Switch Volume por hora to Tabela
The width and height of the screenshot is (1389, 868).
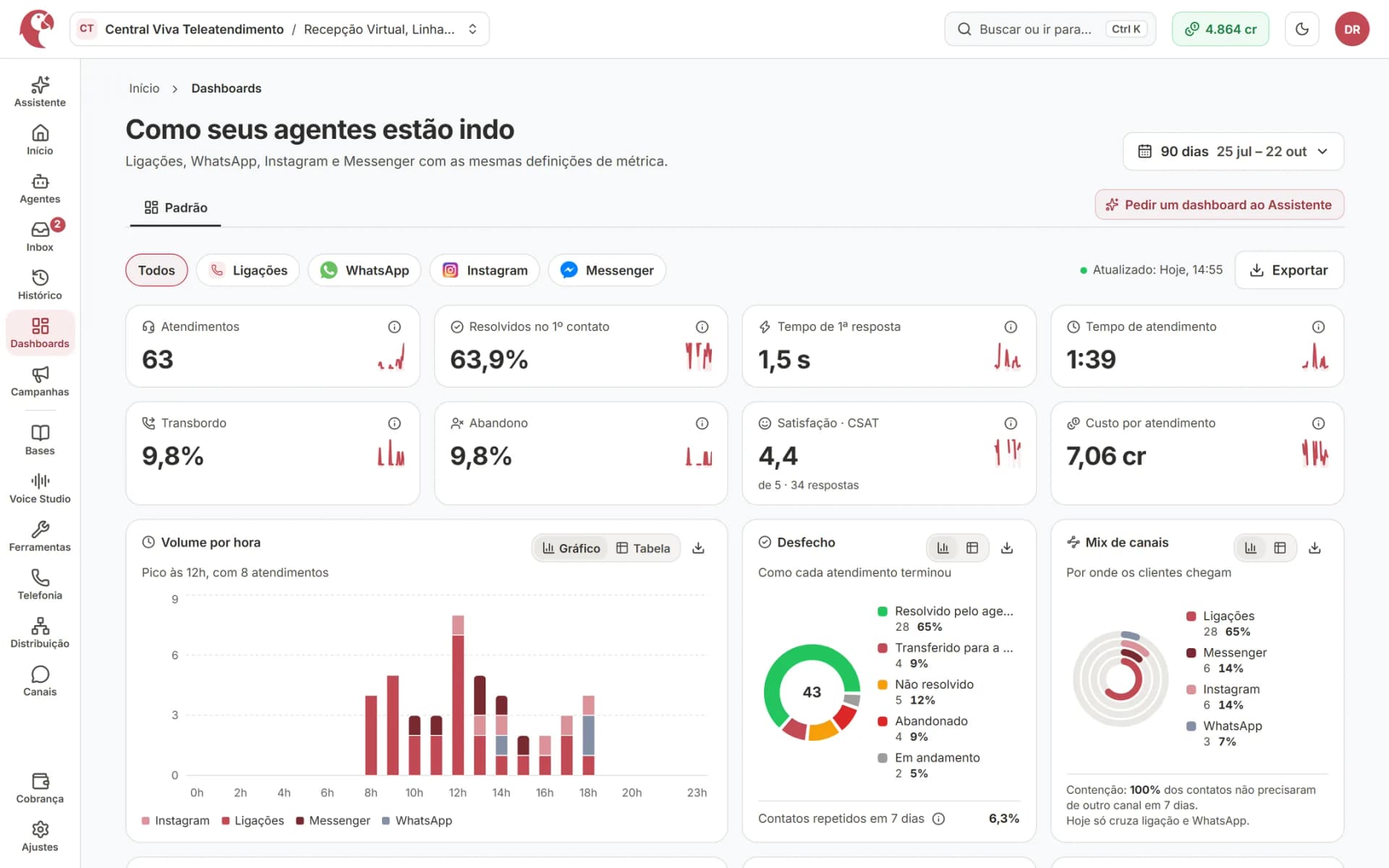coord(642,548)
